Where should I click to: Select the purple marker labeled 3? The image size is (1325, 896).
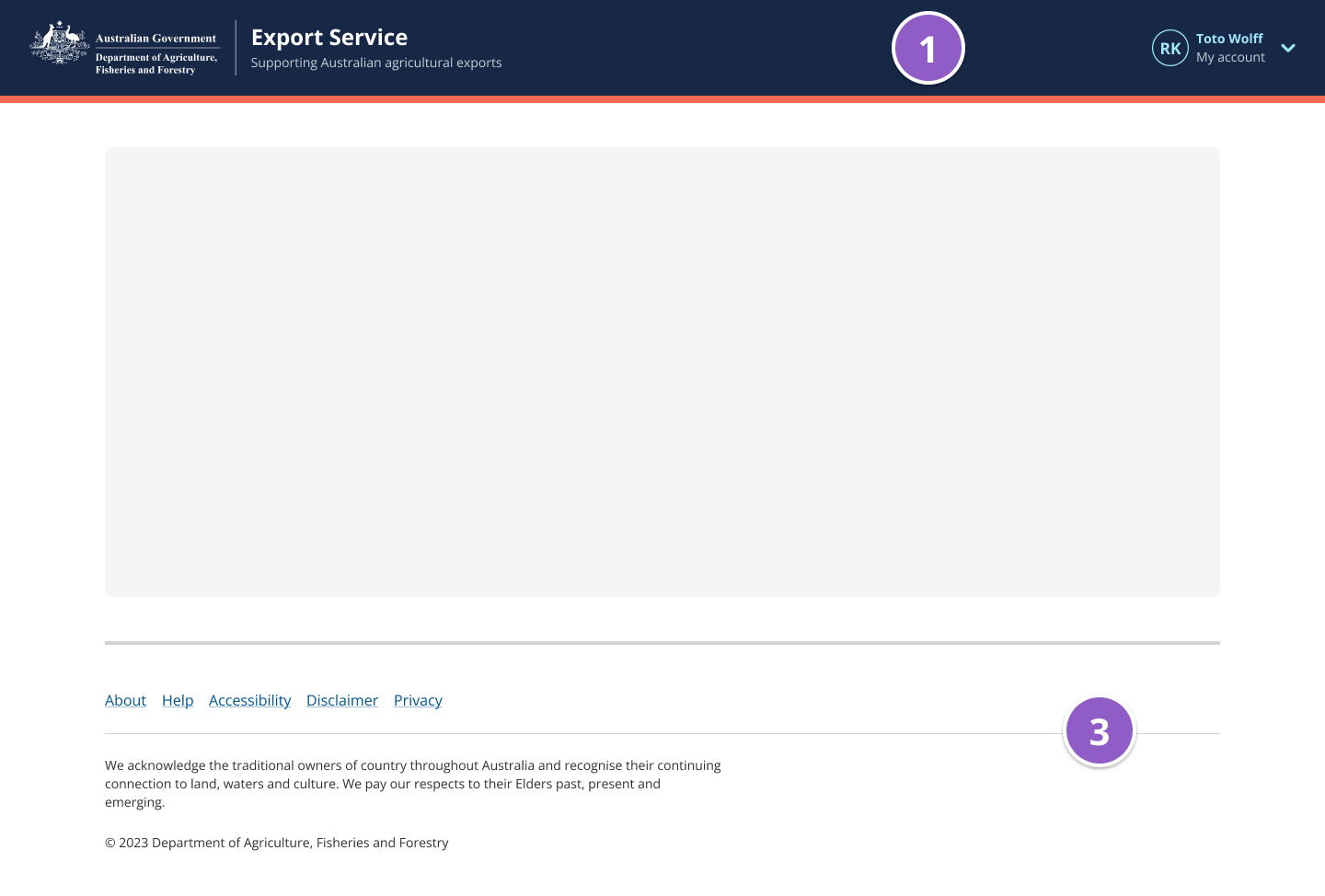1100,729
